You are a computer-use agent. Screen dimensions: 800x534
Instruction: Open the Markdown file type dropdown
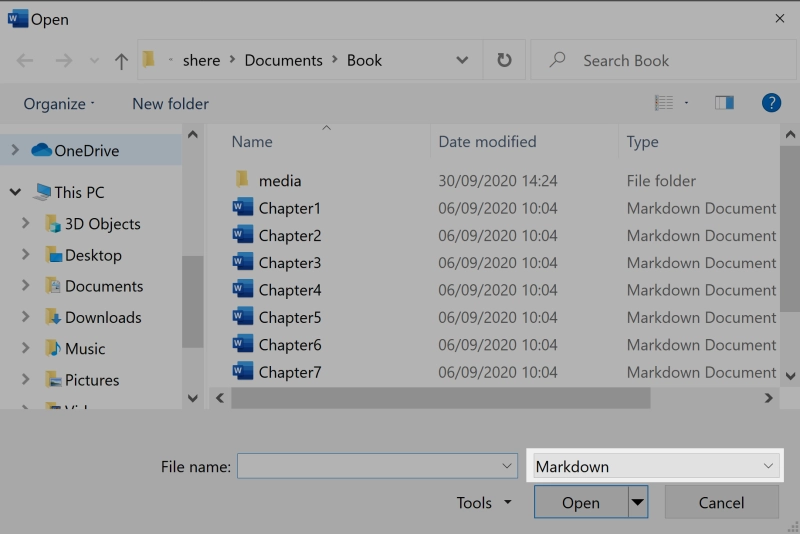coord(653,466)
